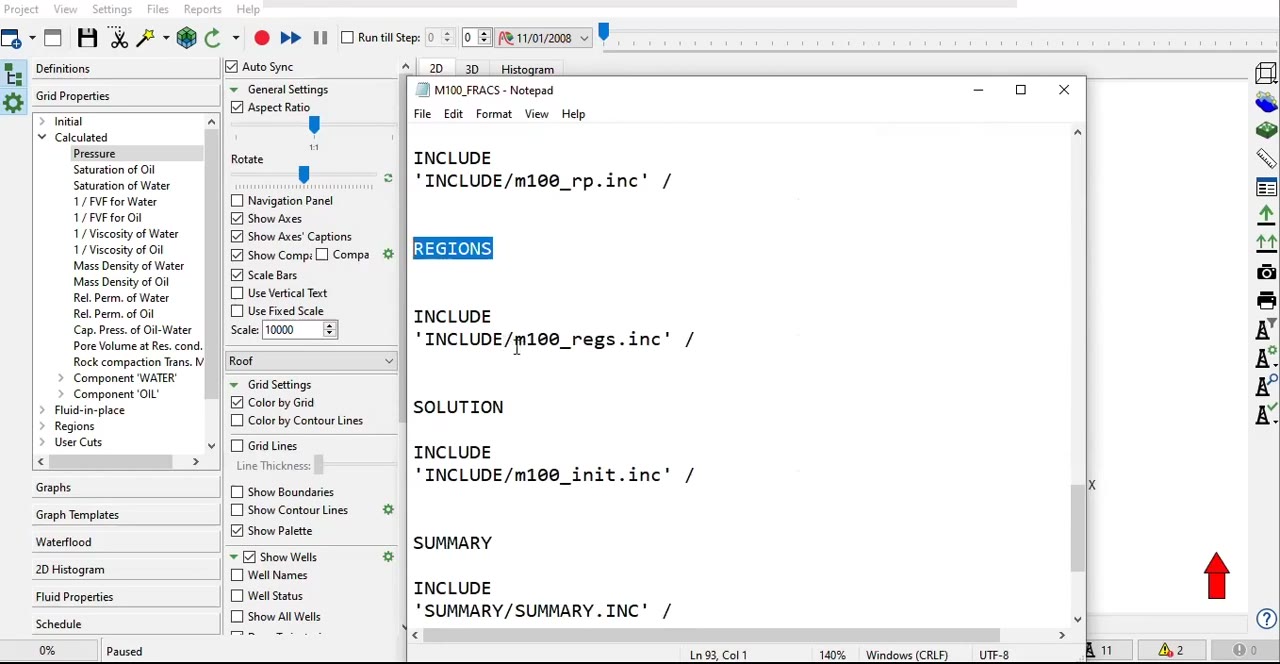Toggle the Scale Bars checkbox

(237, 275)
